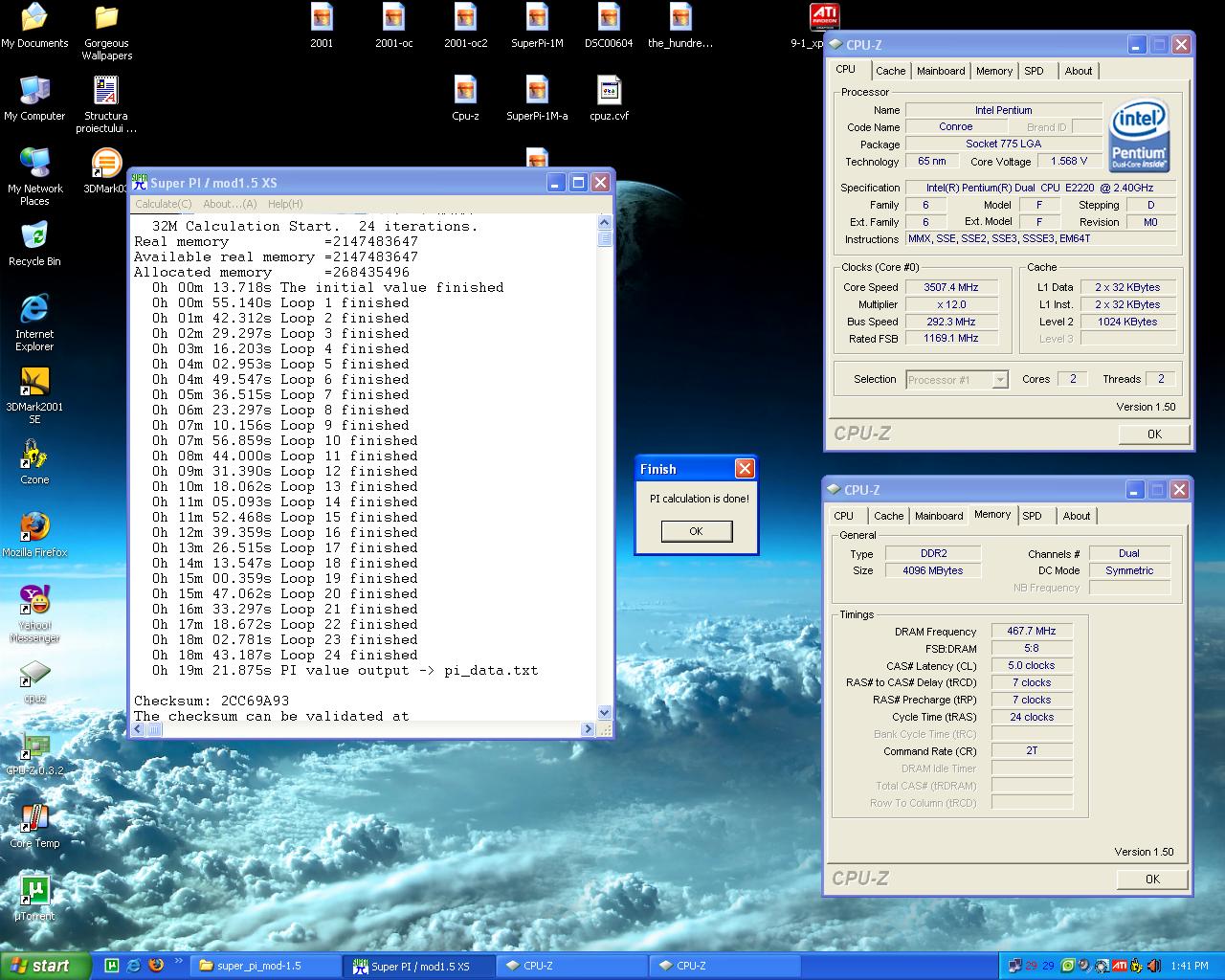Screen dimensions: 1225x980
Task: Click the 1:41 PM taskbar clock
Action: click(1190, 966)
